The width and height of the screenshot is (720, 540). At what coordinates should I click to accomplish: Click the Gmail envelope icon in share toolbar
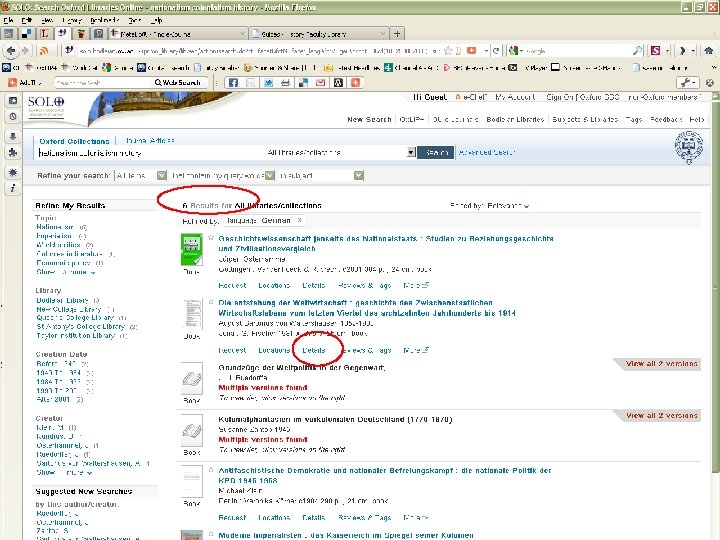321,83
